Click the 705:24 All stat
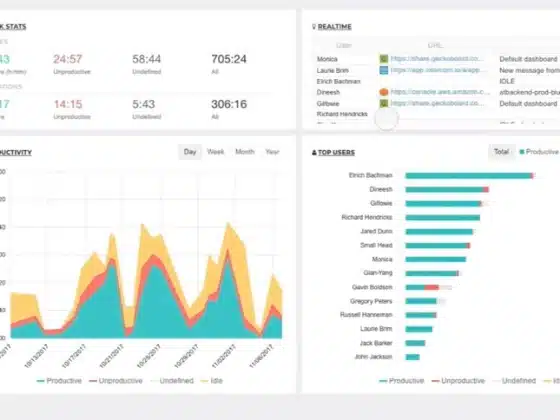560x420 pixels. point(229,59)
